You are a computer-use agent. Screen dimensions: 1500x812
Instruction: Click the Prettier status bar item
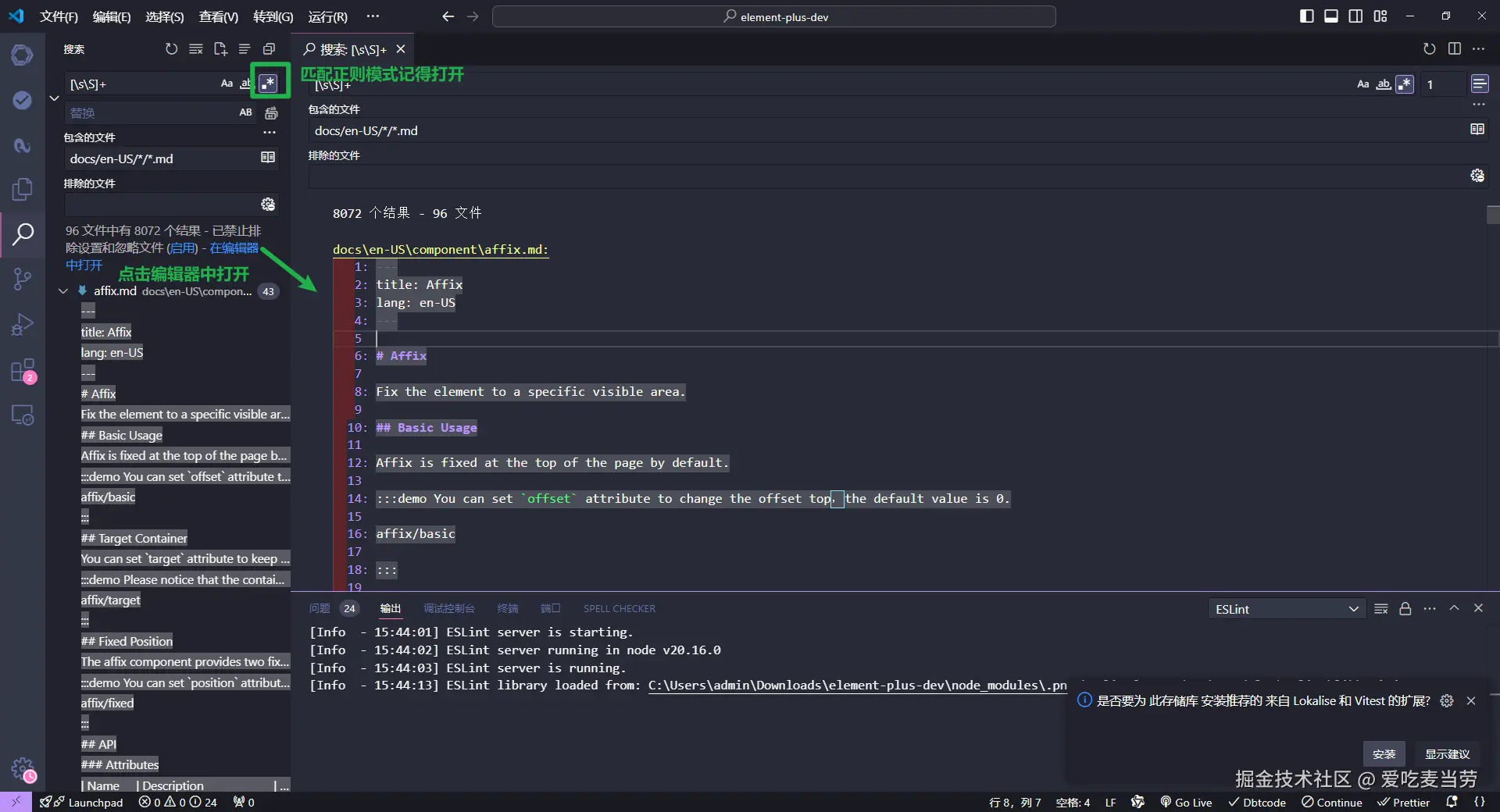pos(1403,802)
